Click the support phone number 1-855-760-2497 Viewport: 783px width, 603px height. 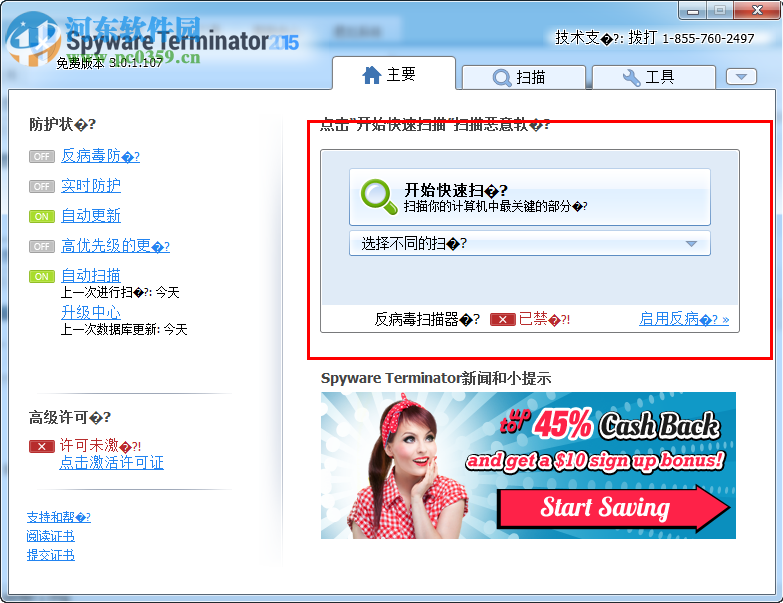[x=708, y=38]
